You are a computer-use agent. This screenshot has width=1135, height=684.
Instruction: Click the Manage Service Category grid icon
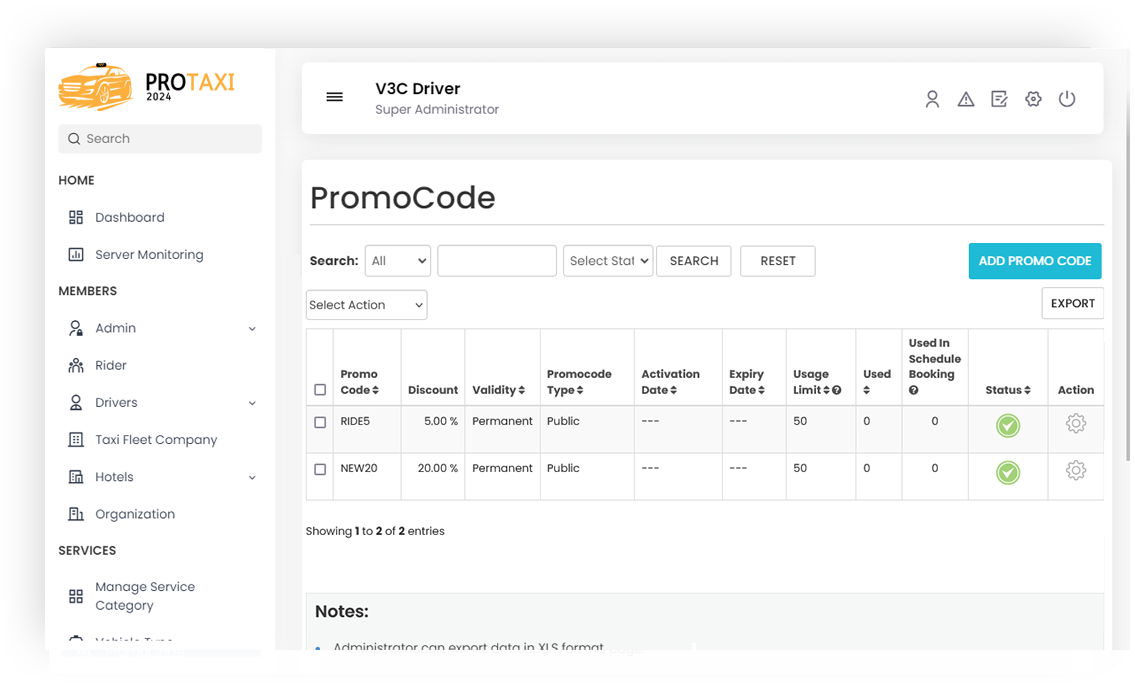coord(76,596)
